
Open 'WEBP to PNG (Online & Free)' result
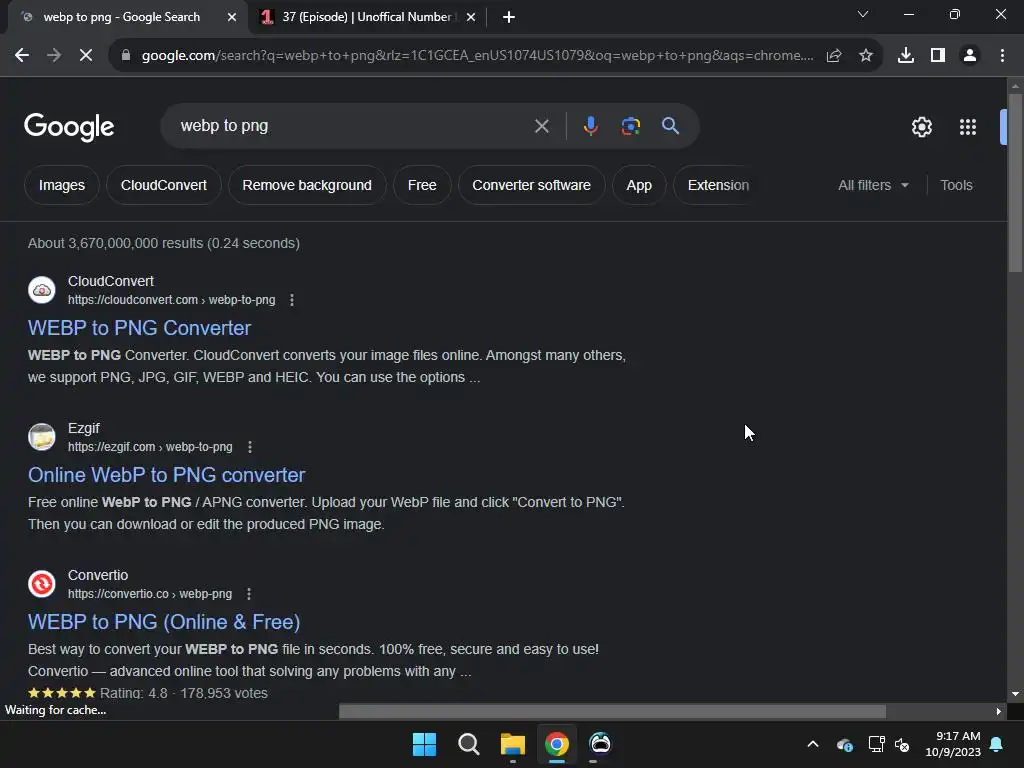click(164, 622)
